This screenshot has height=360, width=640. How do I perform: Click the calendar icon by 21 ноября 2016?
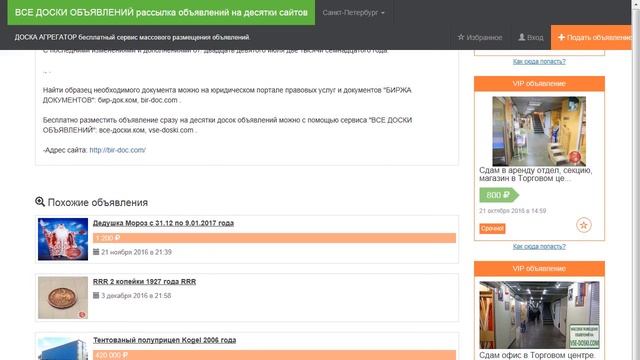pyautogui.click(x=96, y=252)
